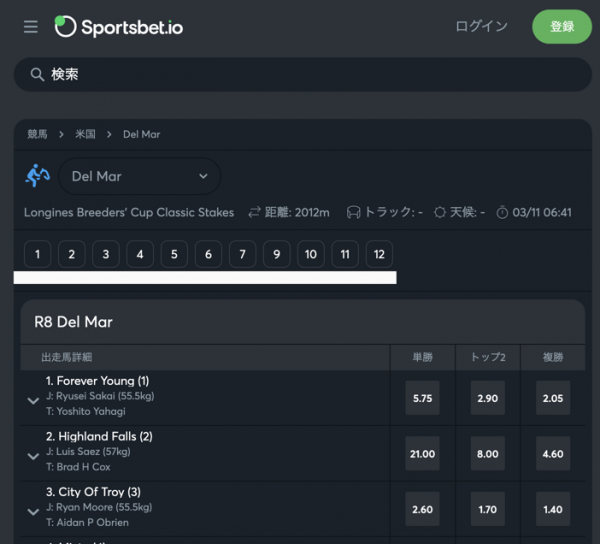The width and height of the screenshot is (600, 544).
Task: Click the race time clock icon
Action: click(x=502, y=213)
